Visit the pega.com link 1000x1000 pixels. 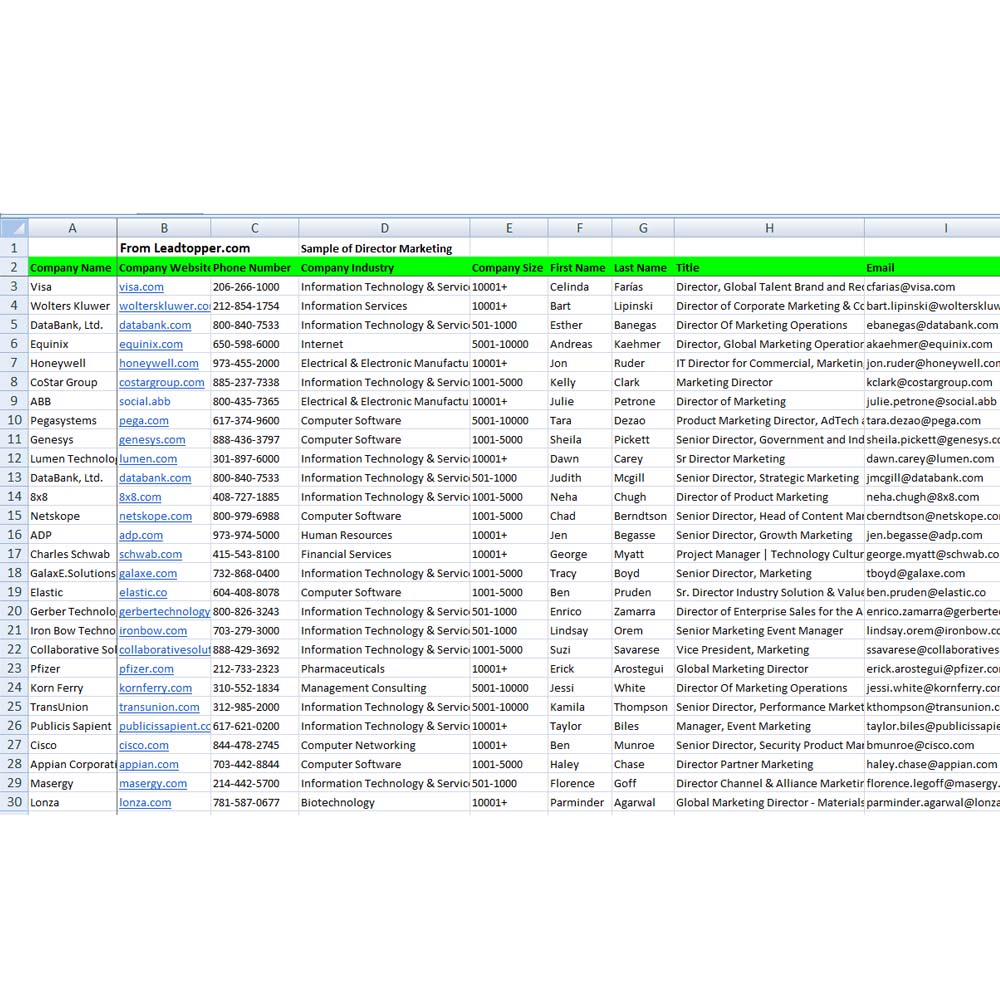tap(143, 421)
